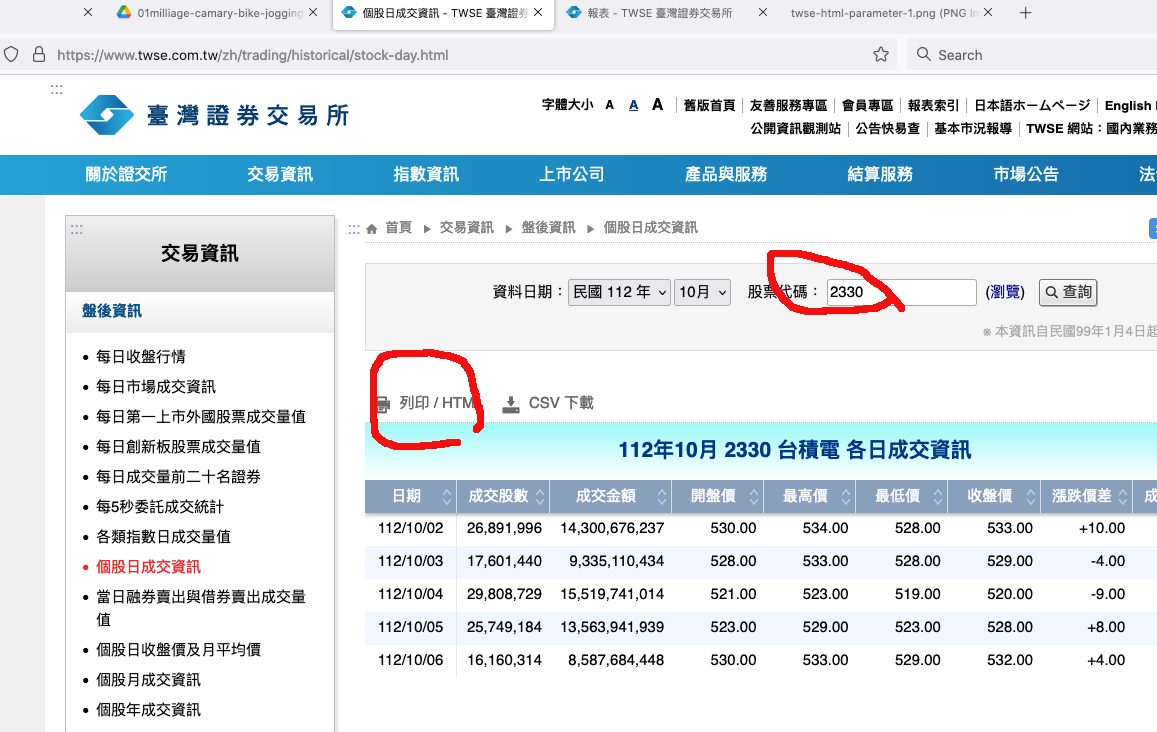Click the 查詢 search button
This screenshot has width=1157, height=732.
tap(1068, 292)
